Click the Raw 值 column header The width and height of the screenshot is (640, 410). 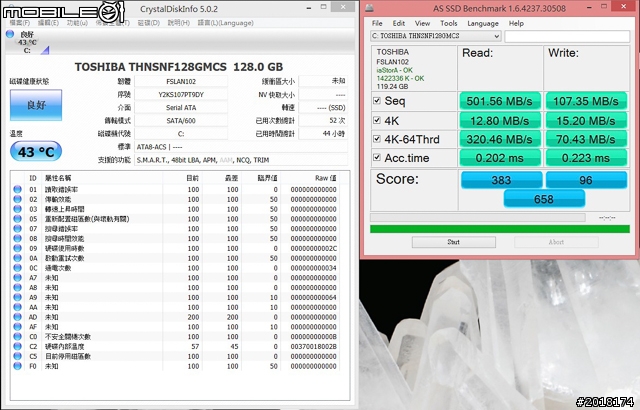325,178
